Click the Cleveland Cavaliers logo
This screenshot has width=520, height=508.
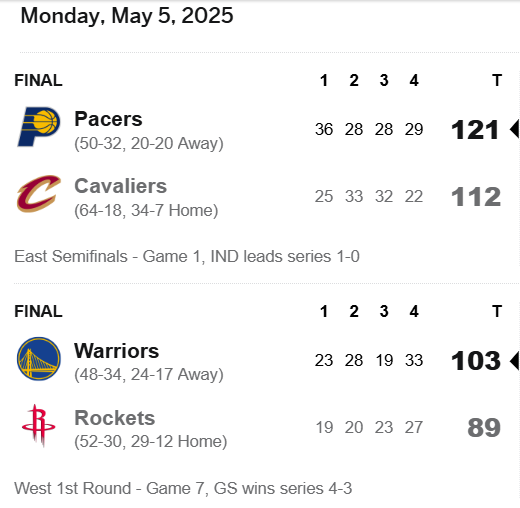(39, 194)
